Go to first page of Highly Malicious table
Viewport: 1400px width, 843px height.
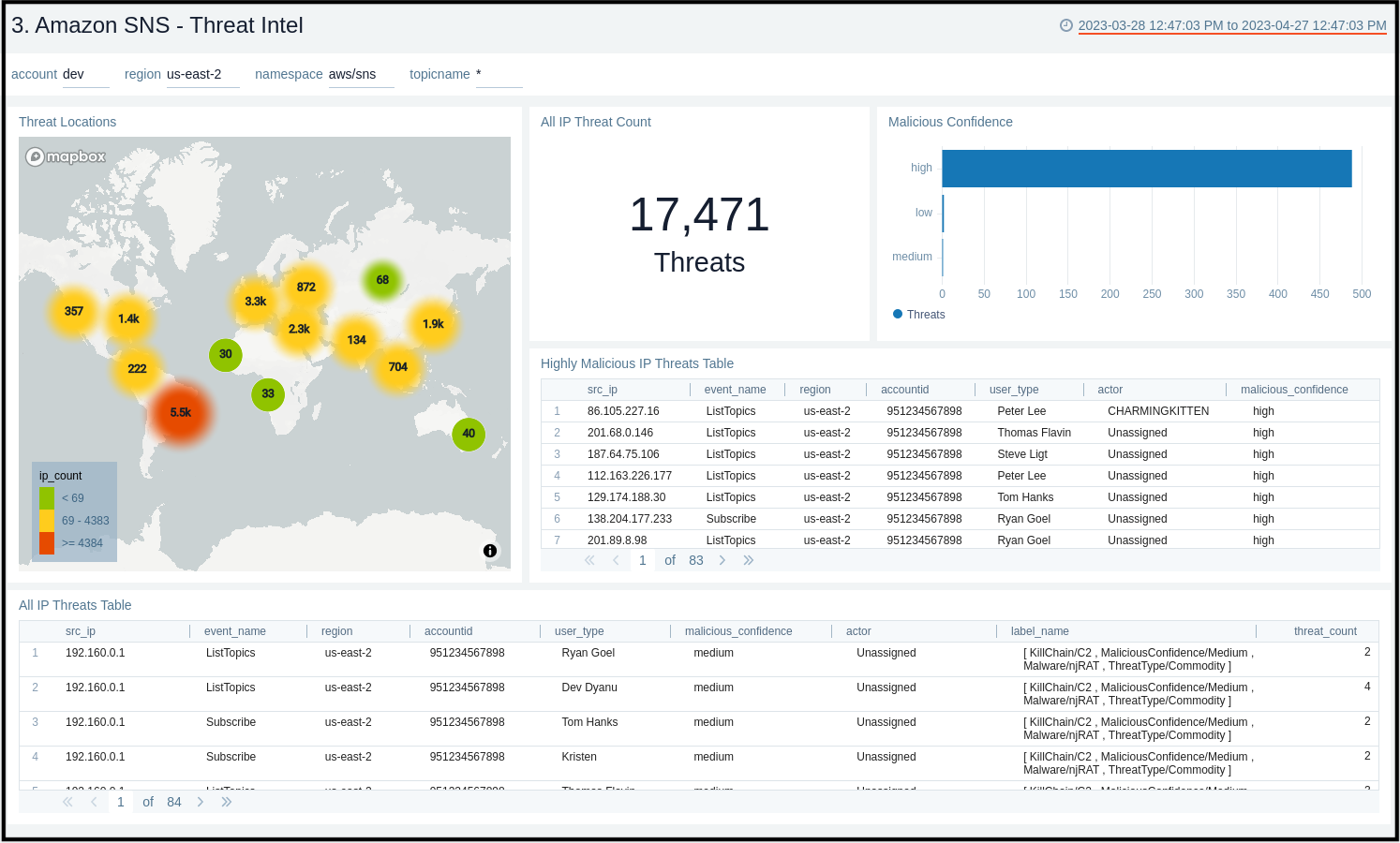(x=589, y=560)
